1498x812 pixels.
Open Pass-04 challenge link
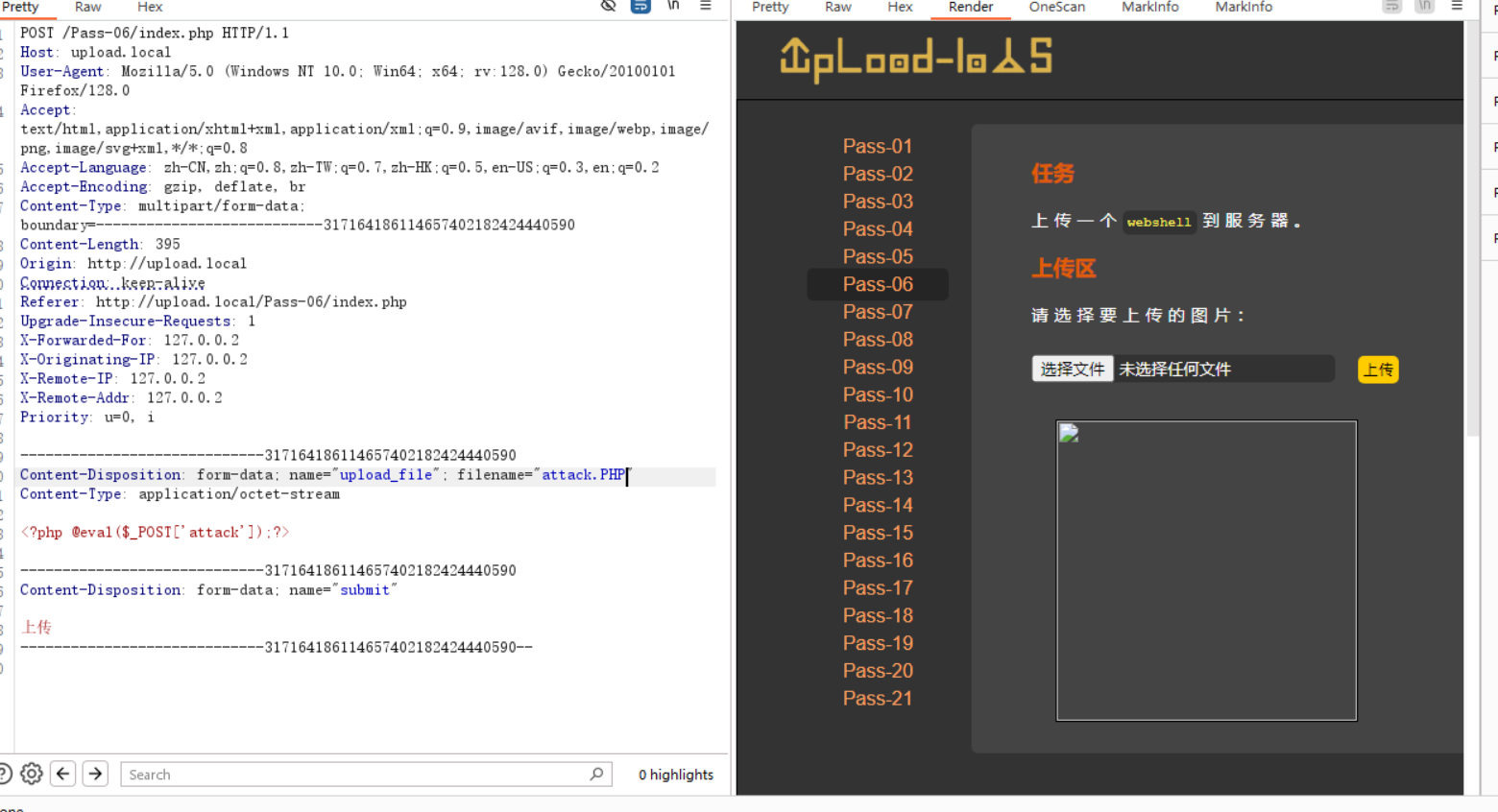coord(878,229)
